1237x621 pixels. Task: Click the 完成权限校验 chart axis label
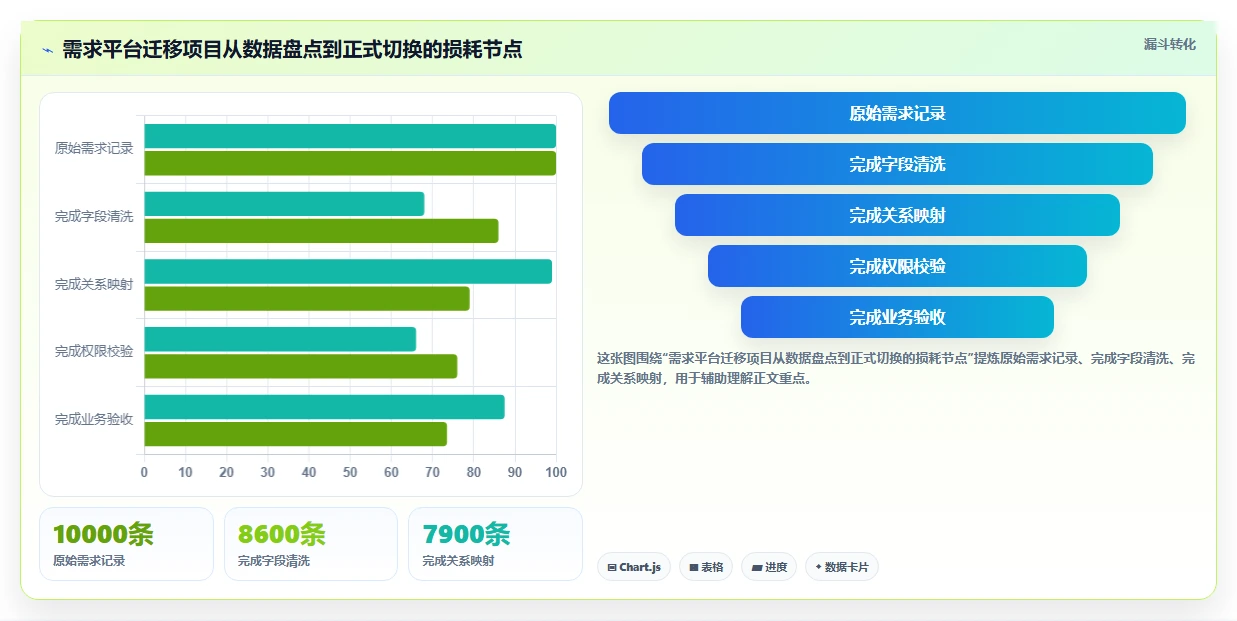[x=94, y=351]
